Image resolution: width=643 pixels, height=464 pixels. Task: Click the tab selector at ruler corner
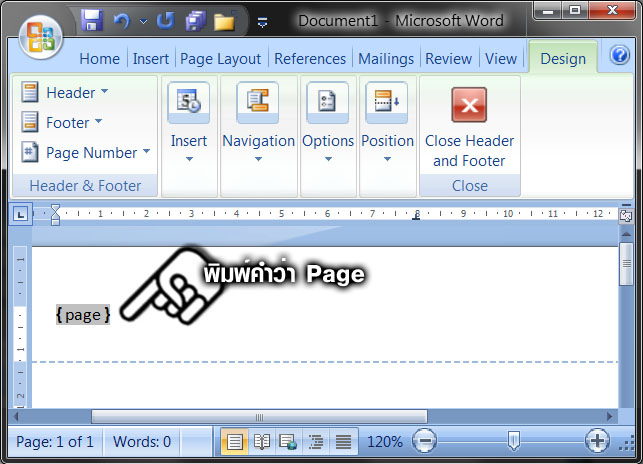point(21,214)
